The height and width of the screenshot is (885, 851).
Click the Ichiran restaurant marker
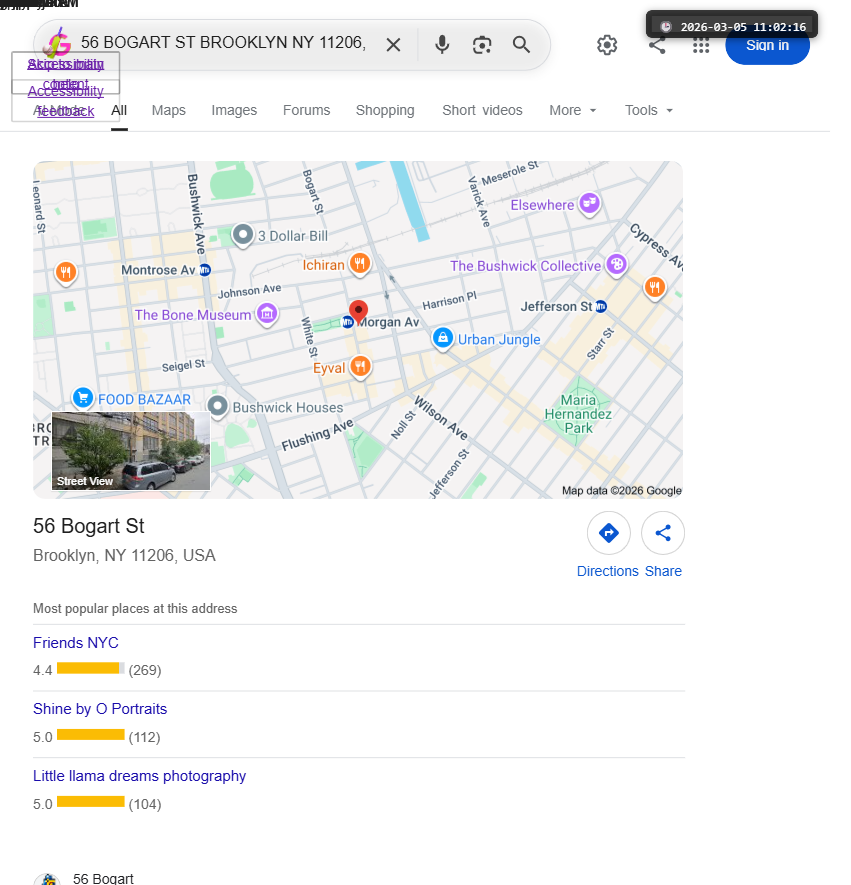pyautogui.click(x=360, y=264)
